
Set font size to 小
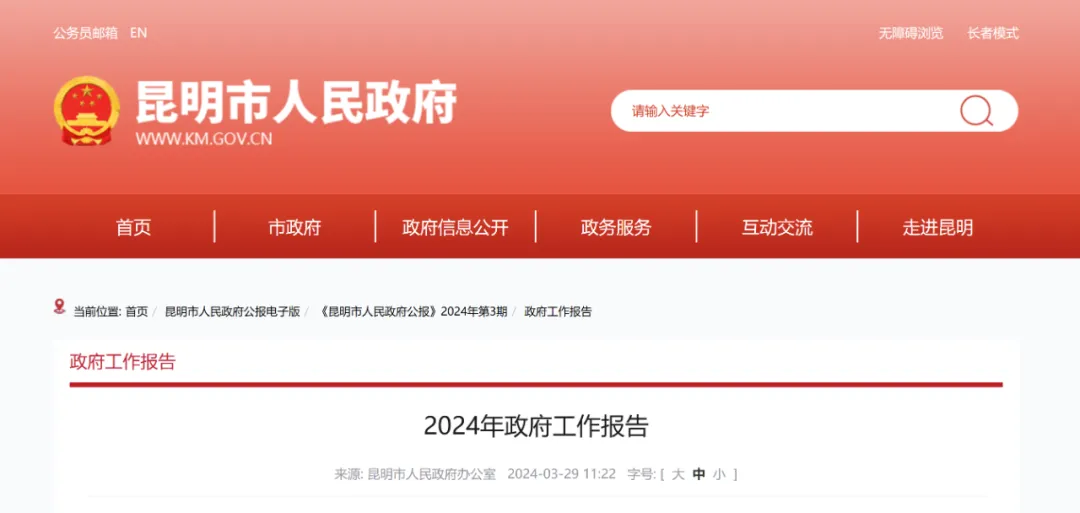click(x=719, y=474)
